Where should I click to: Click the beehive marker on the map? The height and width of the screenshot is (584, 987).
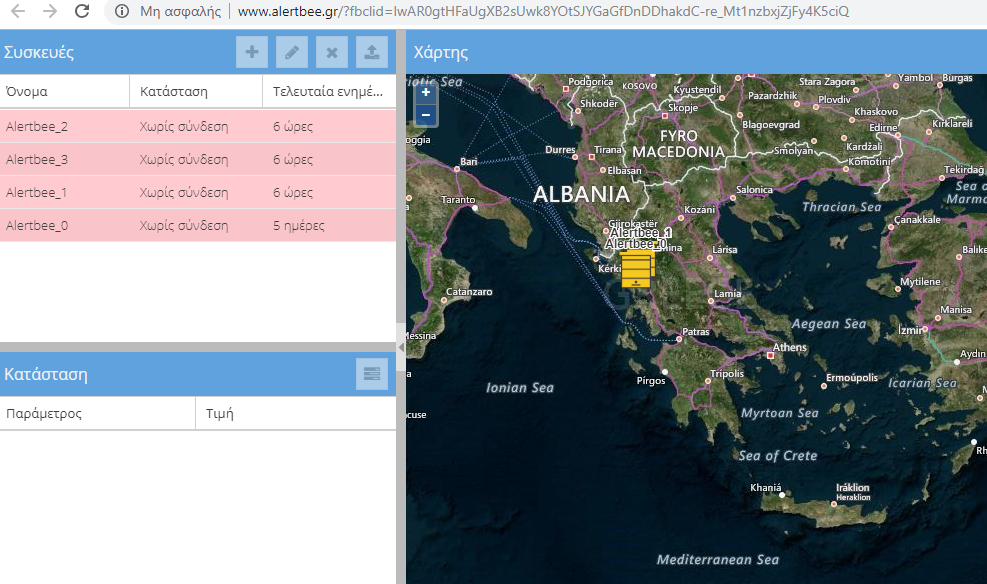(x=637, y=269)
